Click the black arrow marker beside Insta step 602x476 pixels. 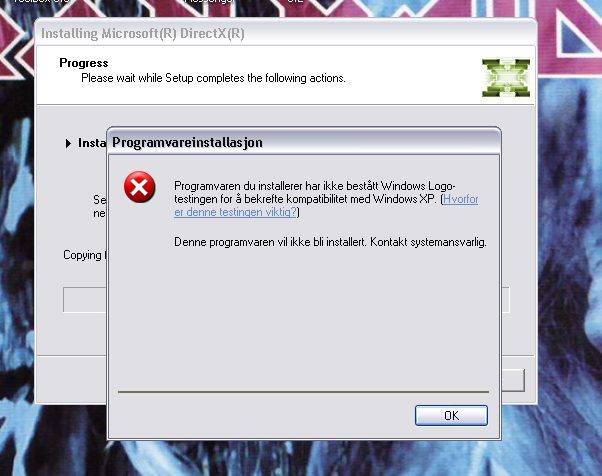click(68, 144)
